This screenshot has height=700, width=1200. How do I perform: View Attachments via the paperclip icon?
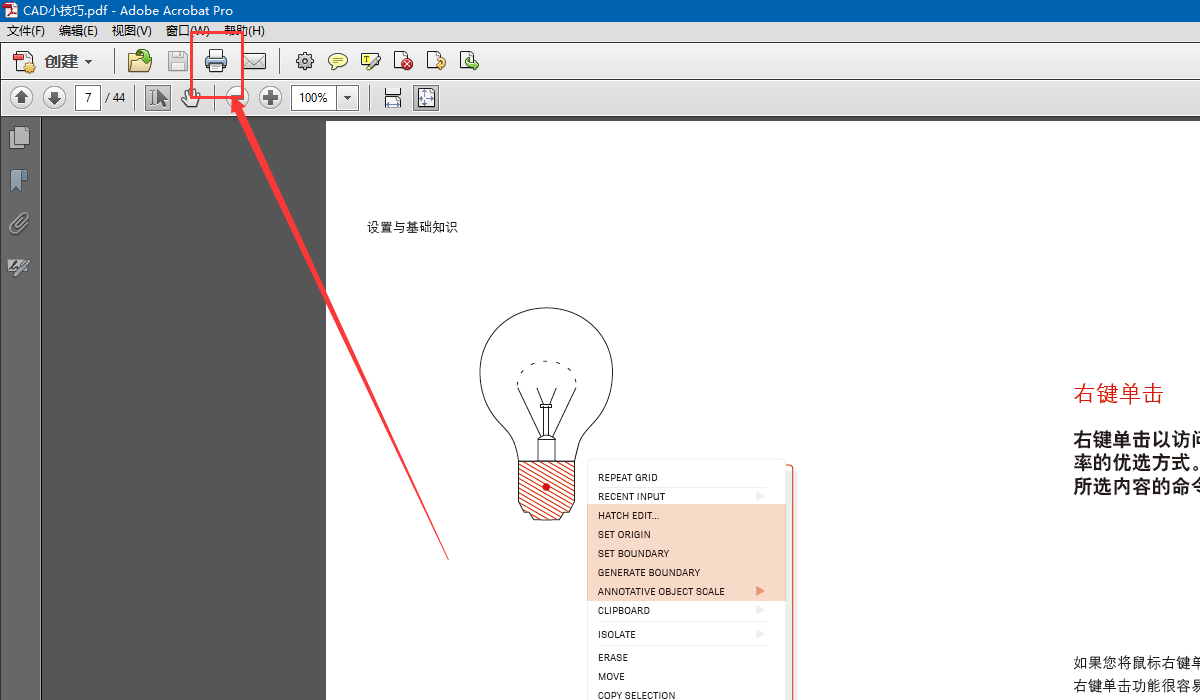tap(20, 223)
